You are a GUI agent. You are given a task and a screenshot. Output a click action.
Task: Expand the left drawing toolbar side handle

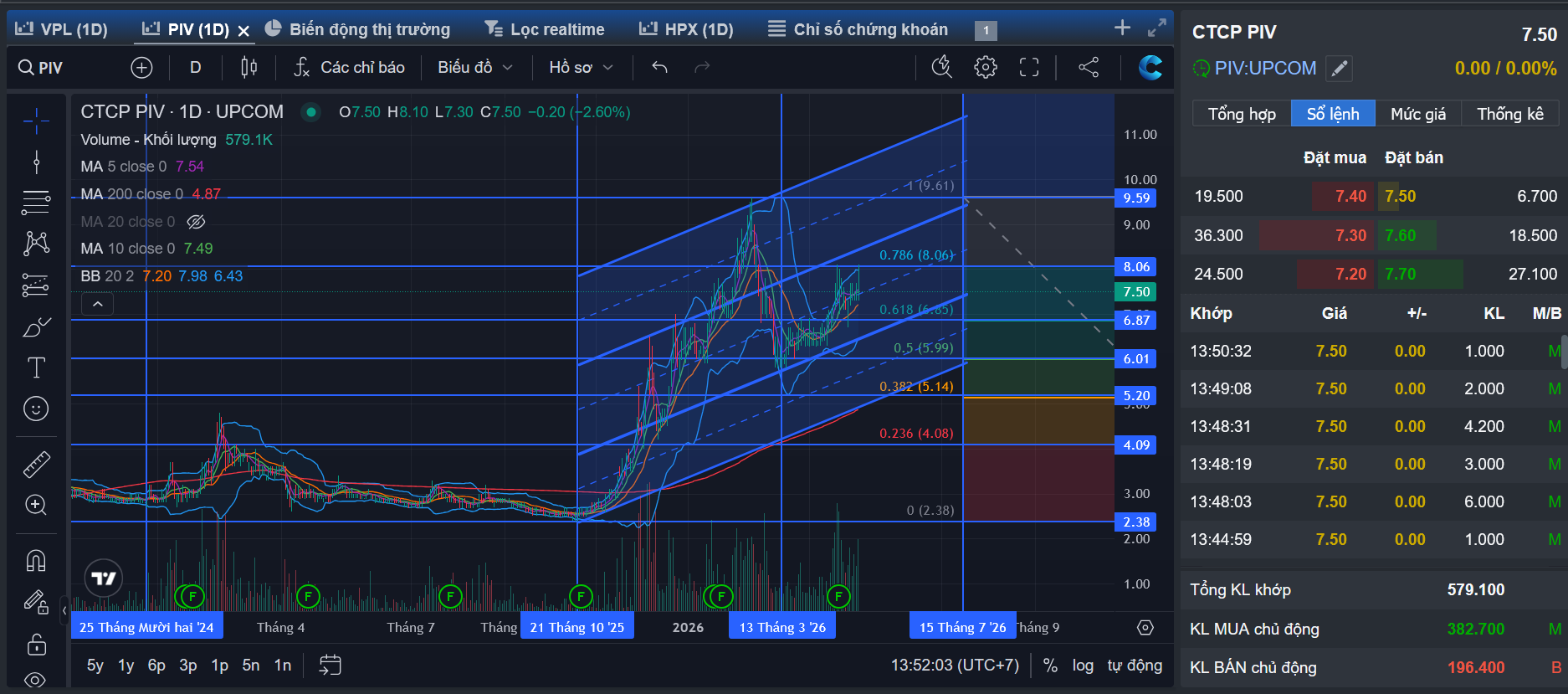[64, 610]
